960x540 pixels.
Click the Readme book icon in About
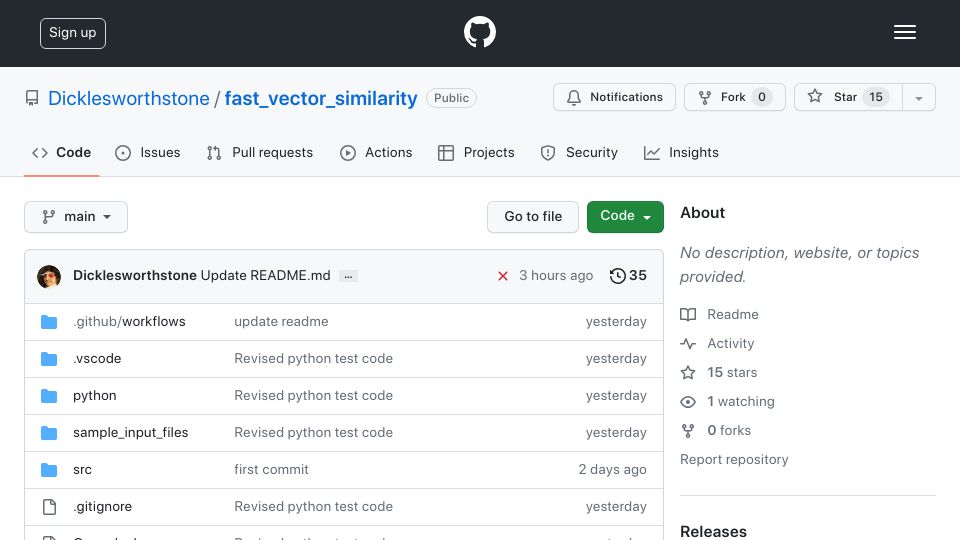(x=688, y=315)
